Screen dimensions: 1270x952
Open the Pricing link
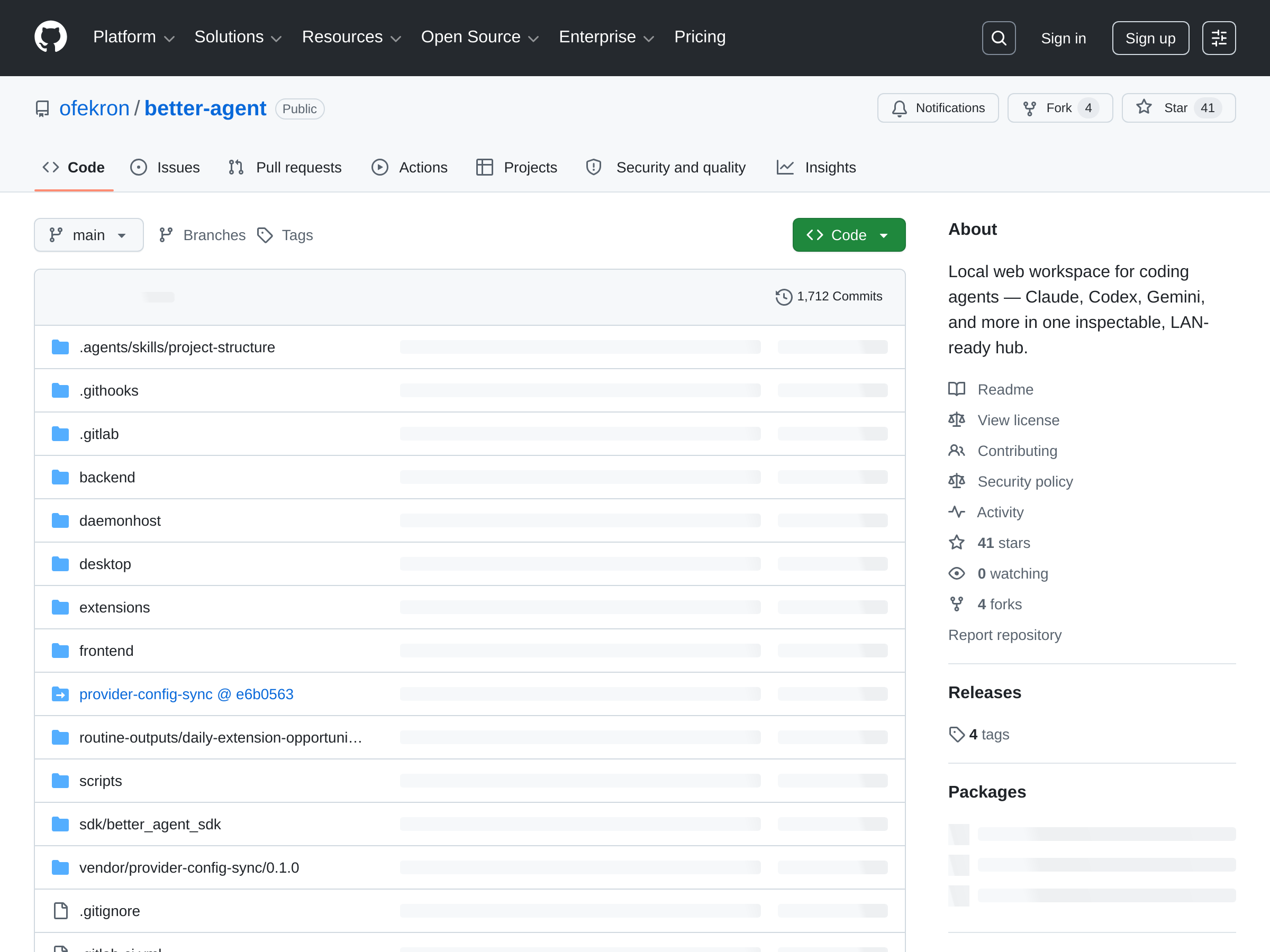[700, 38]
